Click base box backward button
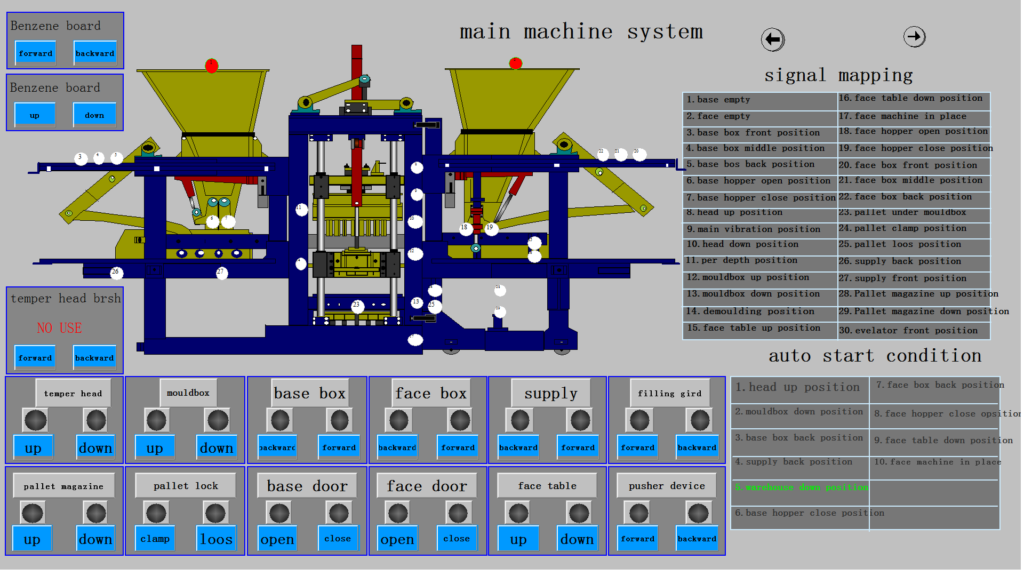This screenshot has height=576, width=1024. tap(278, 448)
